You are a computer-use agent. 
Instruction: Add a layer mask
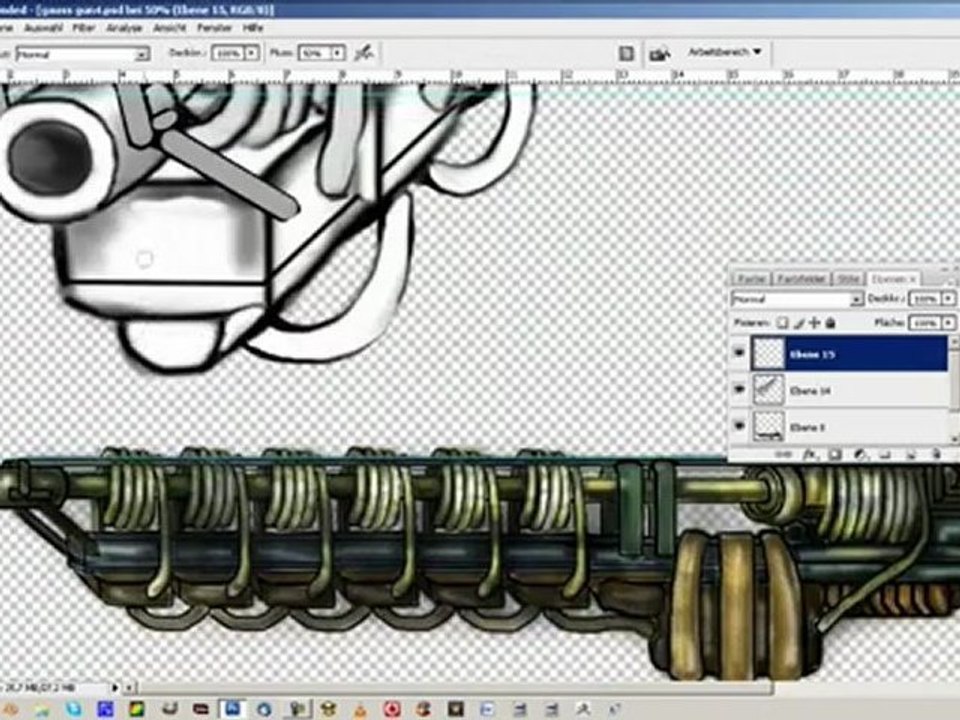click(835, 454)
